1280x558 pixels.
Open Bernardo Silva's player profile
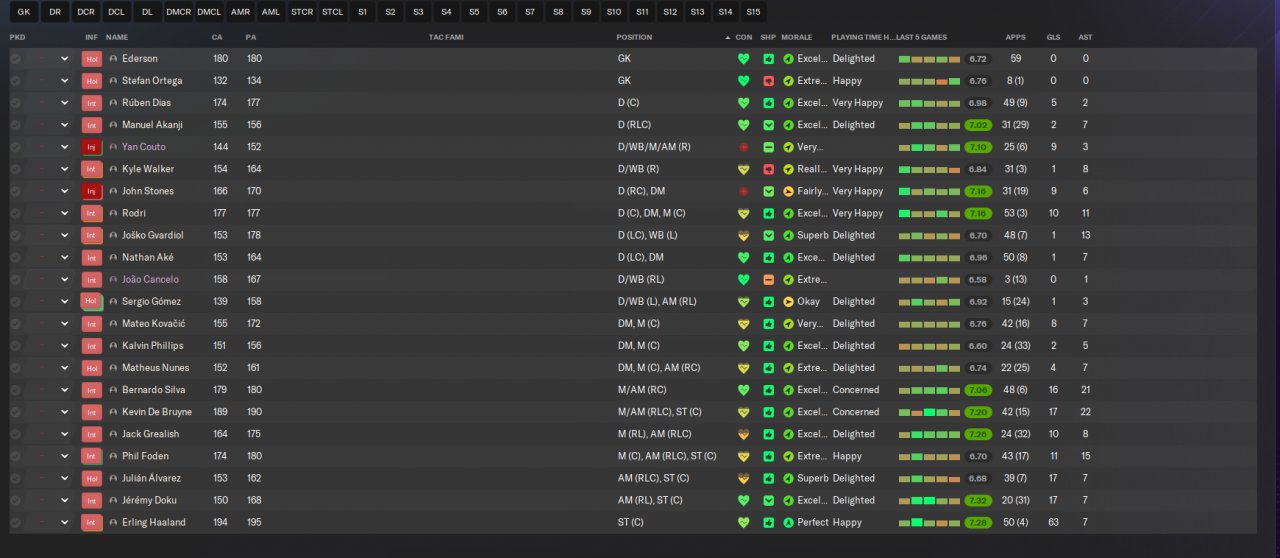coord(153,390)
